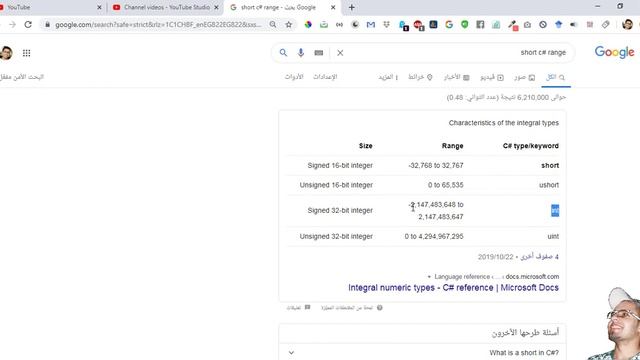Click the '0 to 65,535' range
This screenshot has height=360, width=640.
446,185
